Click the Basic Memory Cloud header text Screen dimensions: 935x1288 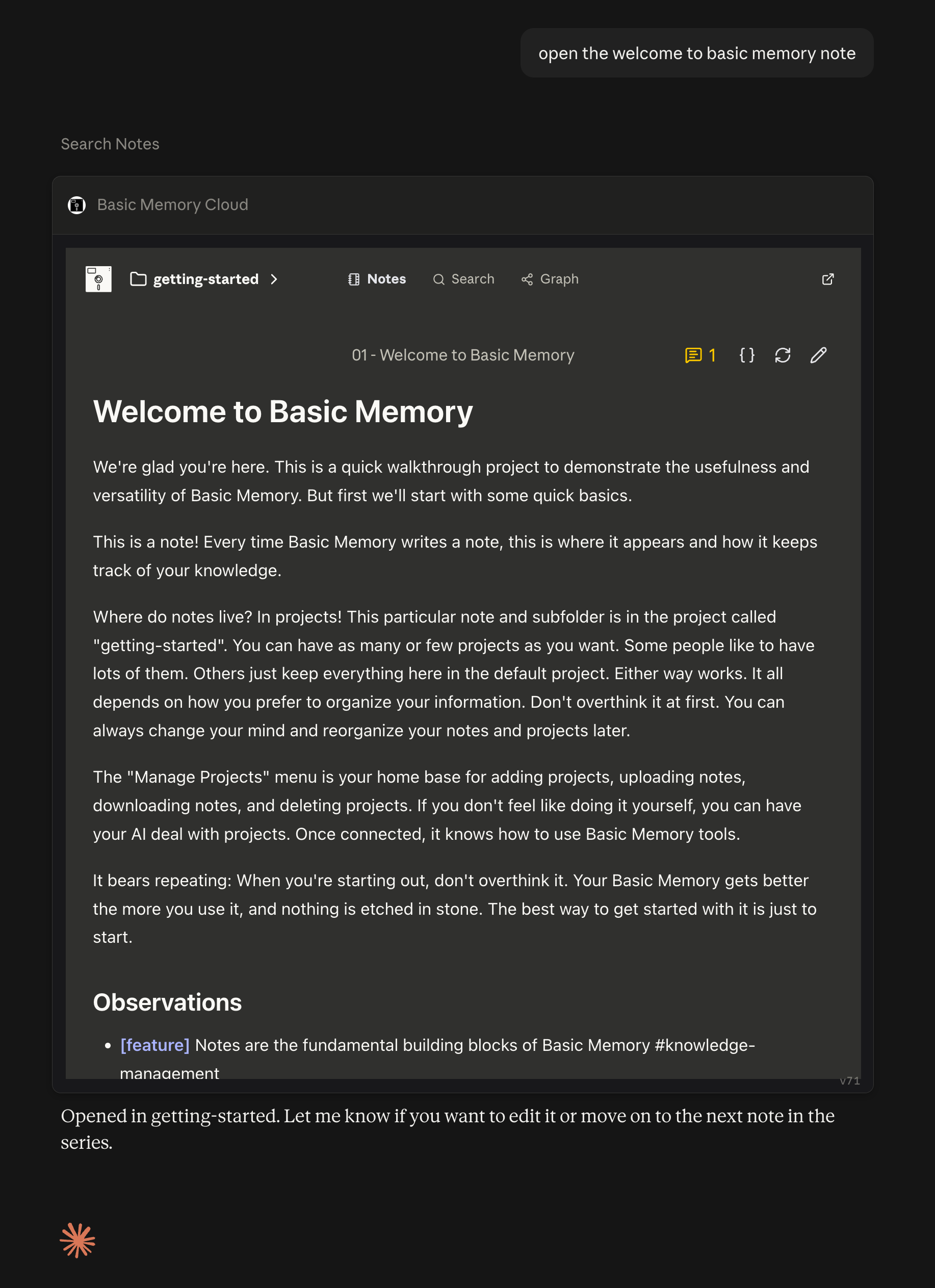[x=173, y=204]
